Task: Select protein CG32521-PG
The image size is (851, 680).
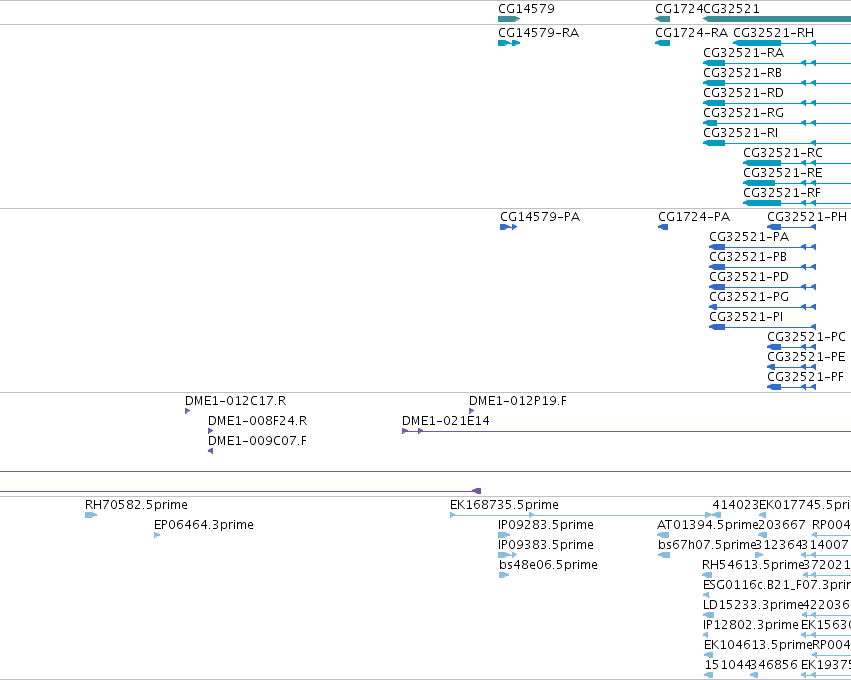Action: tap(749, 297)
